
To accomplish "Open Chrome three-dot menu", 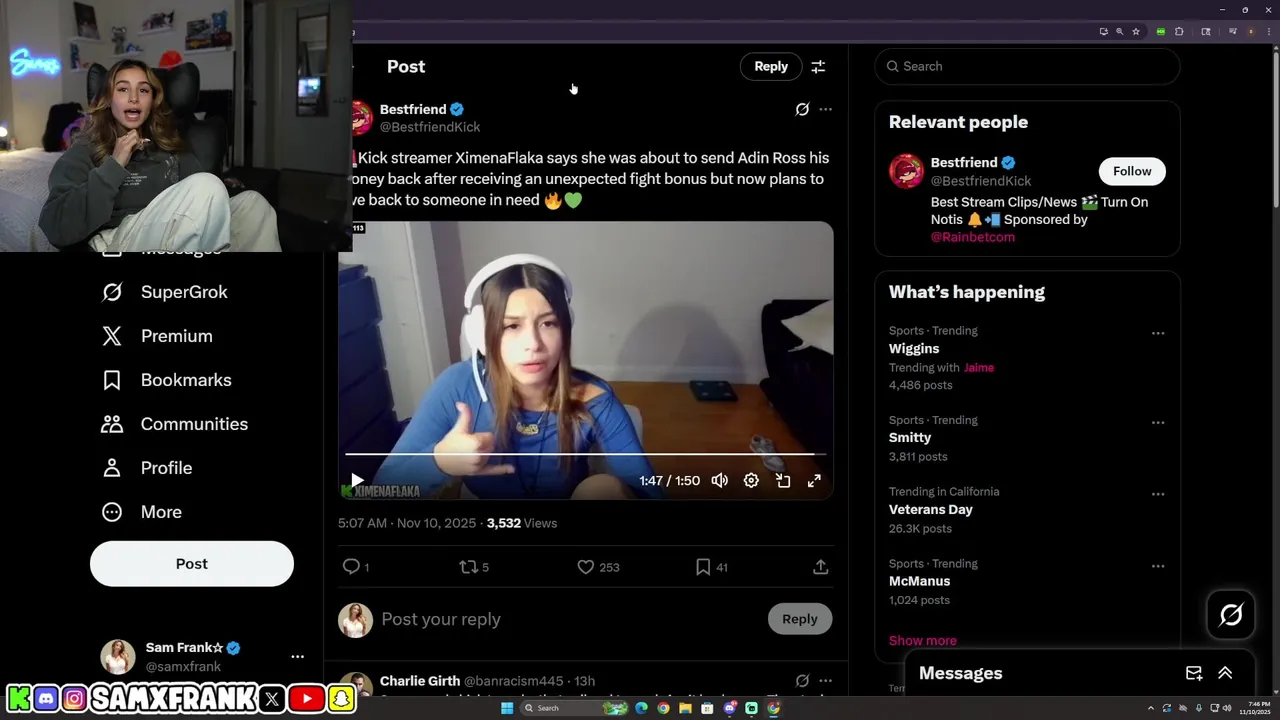I will pos(1271,31).
